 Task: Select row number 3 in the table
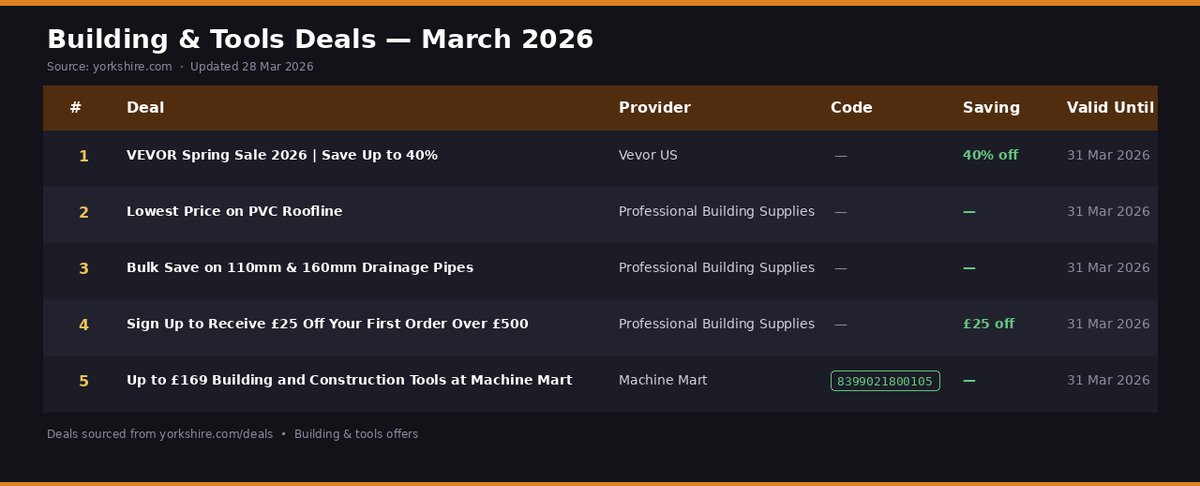pyautogui.click(x=84, y=268)
